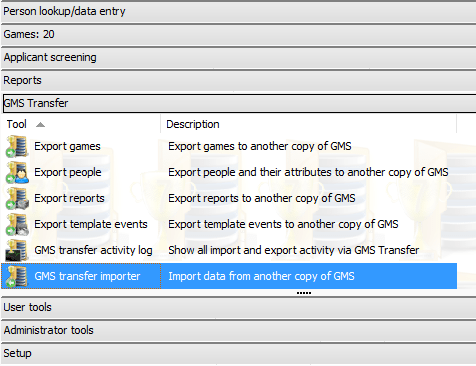Click 'Import data from another copy of GMS'

[261, 276]
